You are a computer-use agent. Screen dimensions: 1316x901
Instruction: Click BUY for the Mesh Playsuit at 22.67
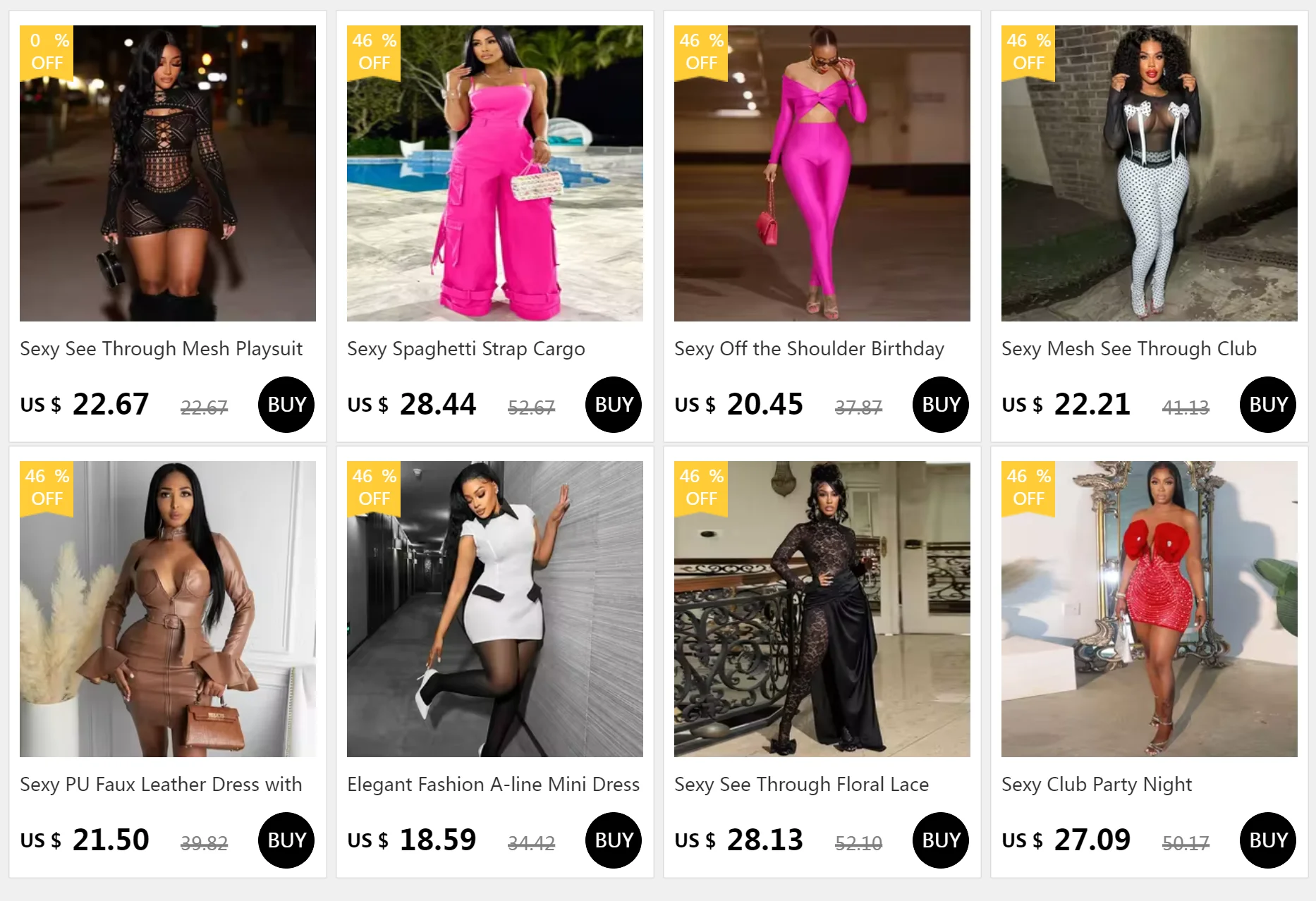point(286,405)
